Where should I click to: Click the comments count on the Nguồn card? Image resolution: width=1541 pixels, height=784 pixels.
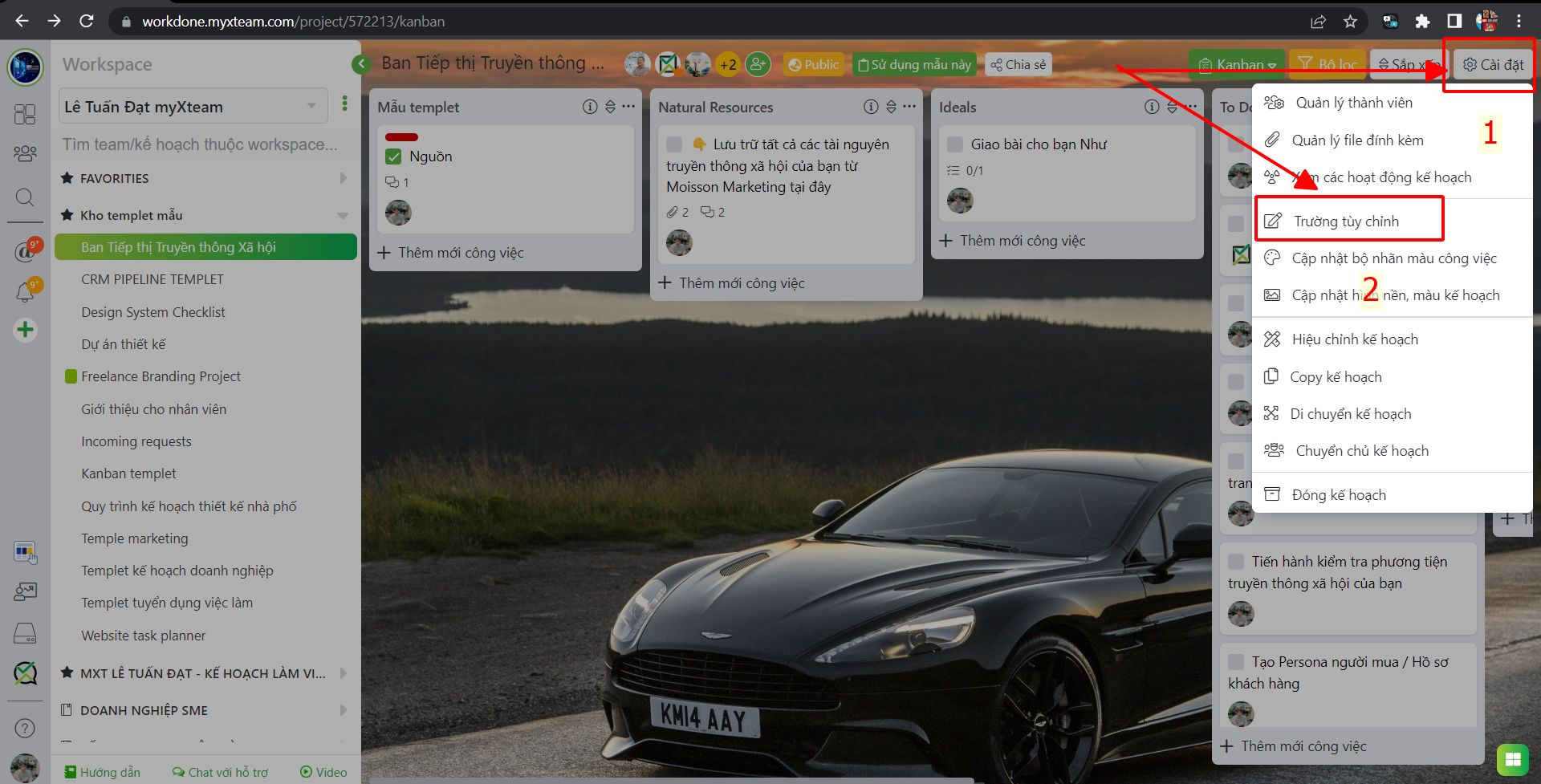tap(397, 182)
